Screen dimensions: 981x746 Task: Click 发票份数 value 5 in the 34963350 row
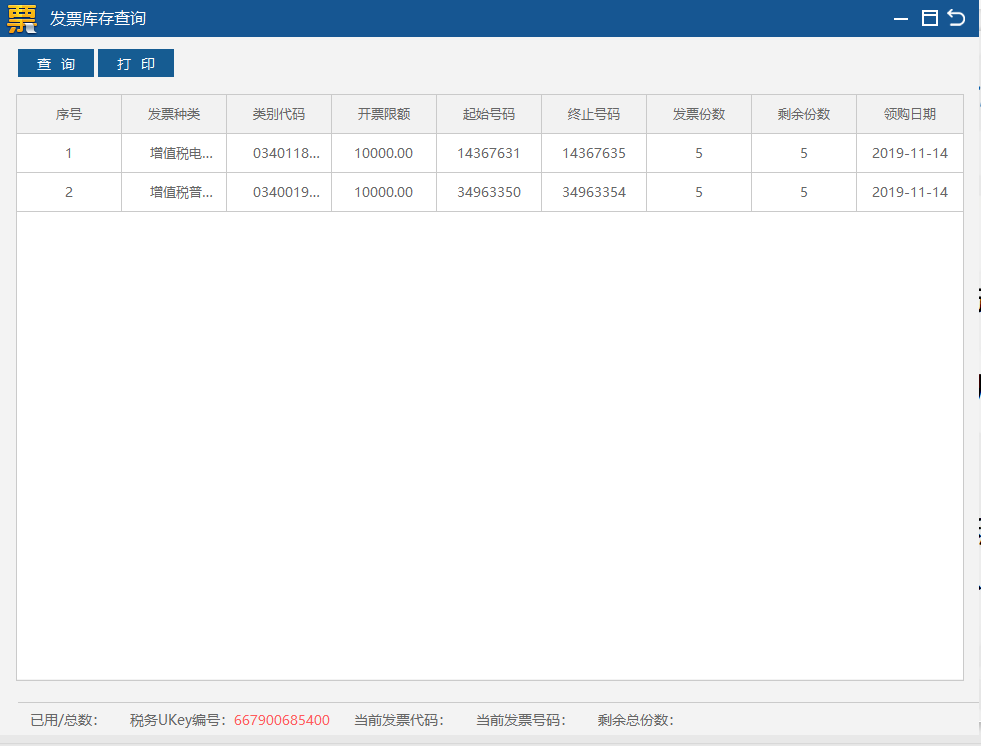(x=699, y=192)
